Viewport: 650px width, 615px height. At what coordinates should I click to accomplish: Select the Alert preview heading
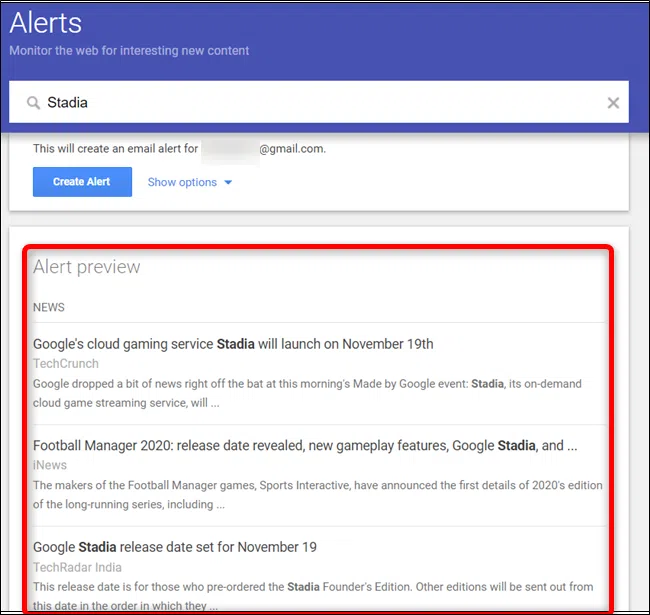coord(86,267)
